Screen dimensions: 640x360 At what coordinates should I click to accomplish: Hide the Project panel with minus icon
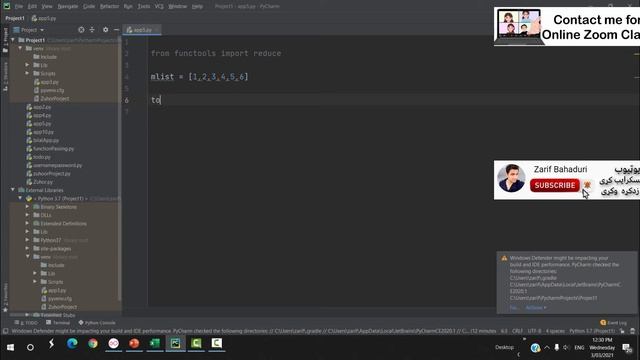click(x=116, y=30)
